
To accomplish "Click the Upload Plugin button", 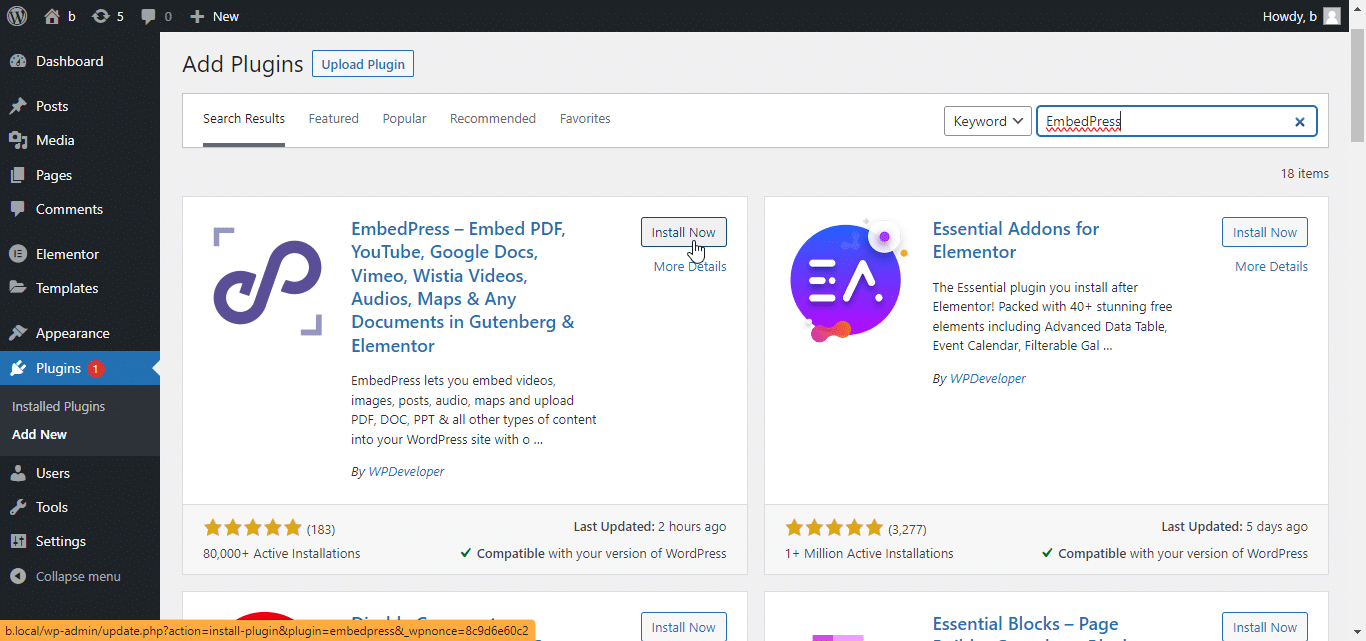I will pos(363,64).
